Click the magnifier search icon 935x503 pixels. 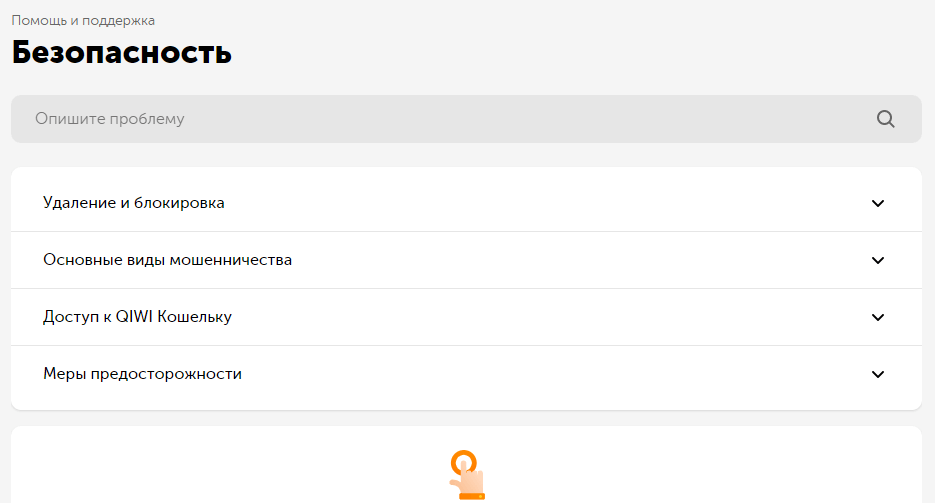pyautogui.click(x=886, y=119)
